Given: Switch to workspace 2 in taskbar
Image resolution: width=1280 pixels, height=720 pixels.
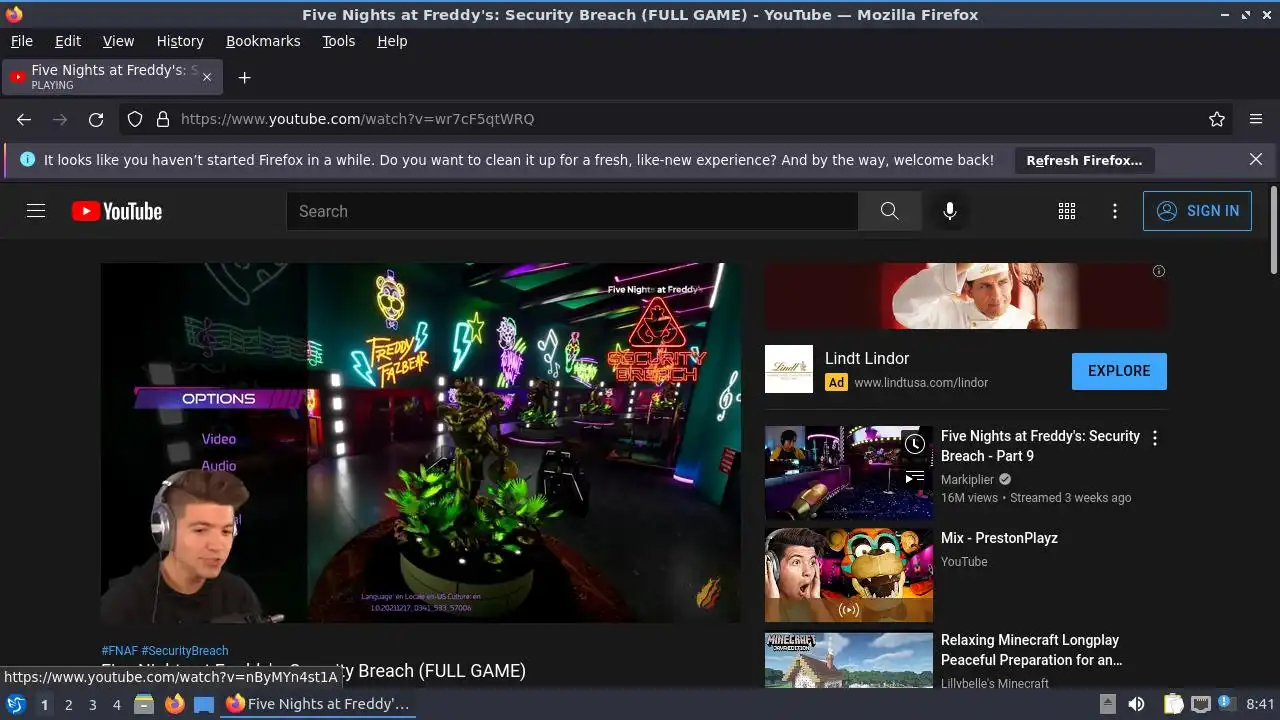Looking at the screenshot, I should 68,705.
